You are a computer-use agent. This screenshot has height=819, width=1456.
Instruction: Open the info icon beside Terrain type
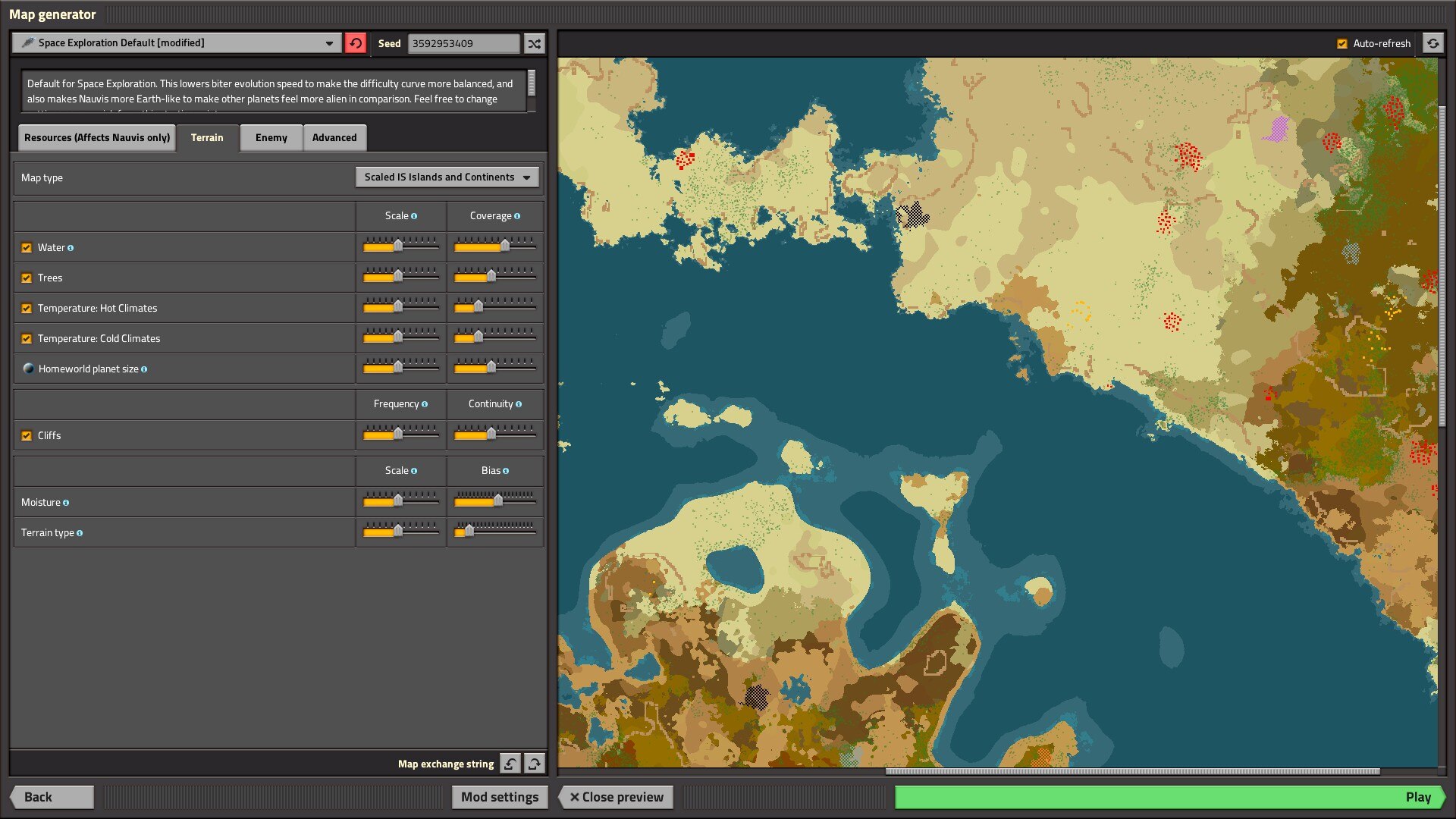[80, 533]
